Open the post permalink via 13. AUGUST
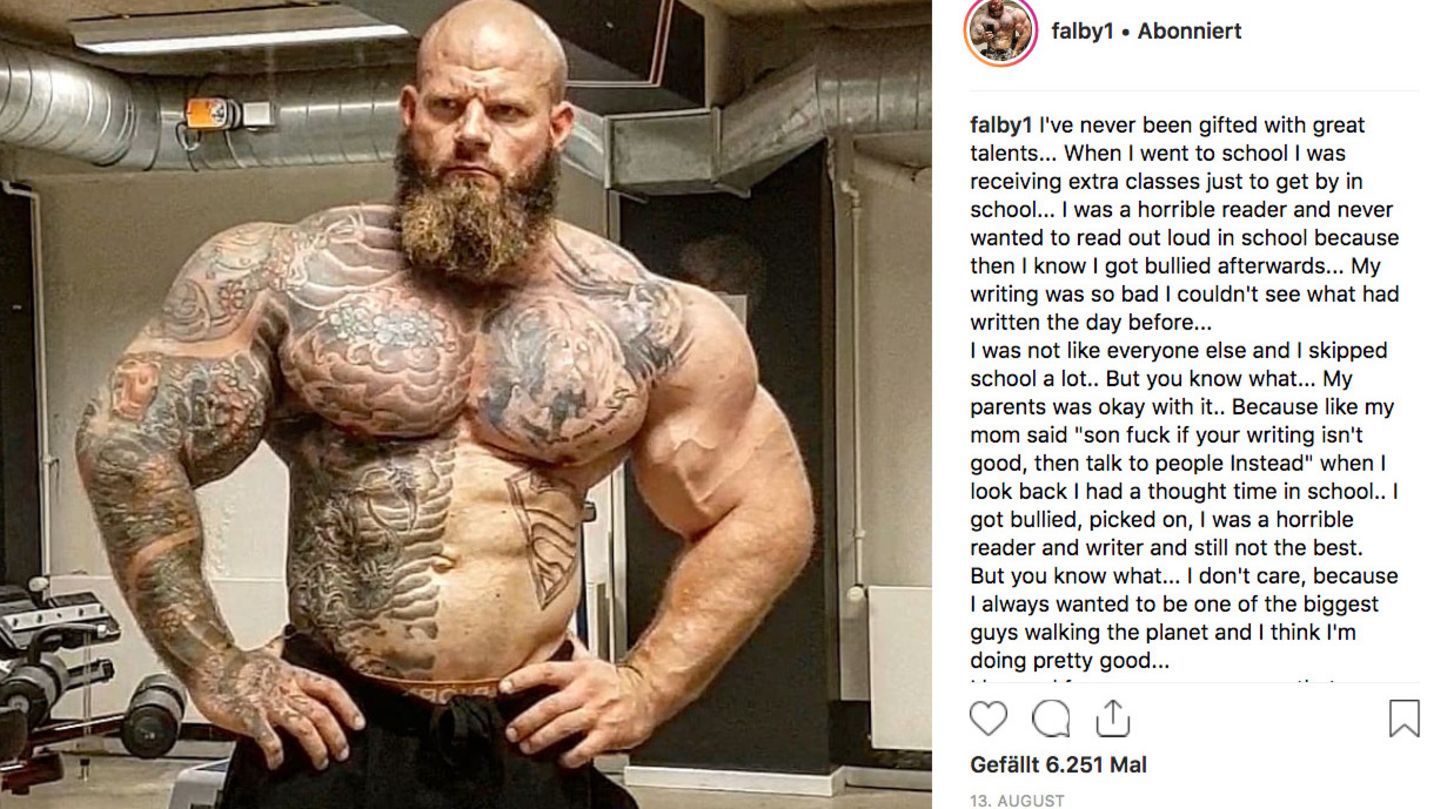 (x=1017, y=800)
